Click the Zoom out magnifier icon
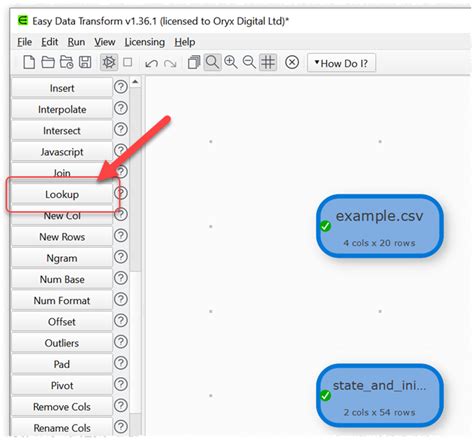Screen dimensions: 474x440 [249, 62]
